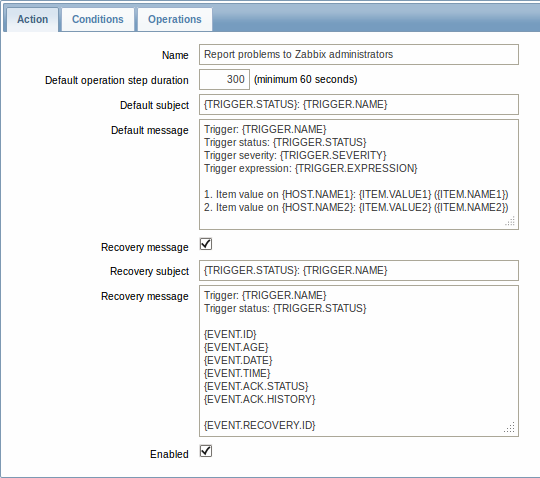This screenshot has height=478, width=540.
Task: Uncheck the Enabled checkbox
Action: point(206,451)
